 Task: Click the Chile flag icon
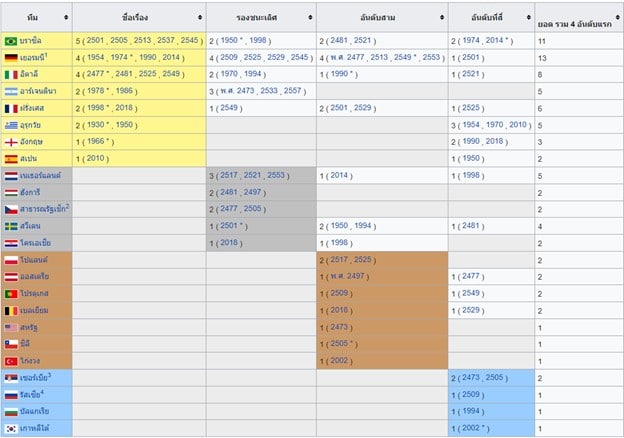11,344
